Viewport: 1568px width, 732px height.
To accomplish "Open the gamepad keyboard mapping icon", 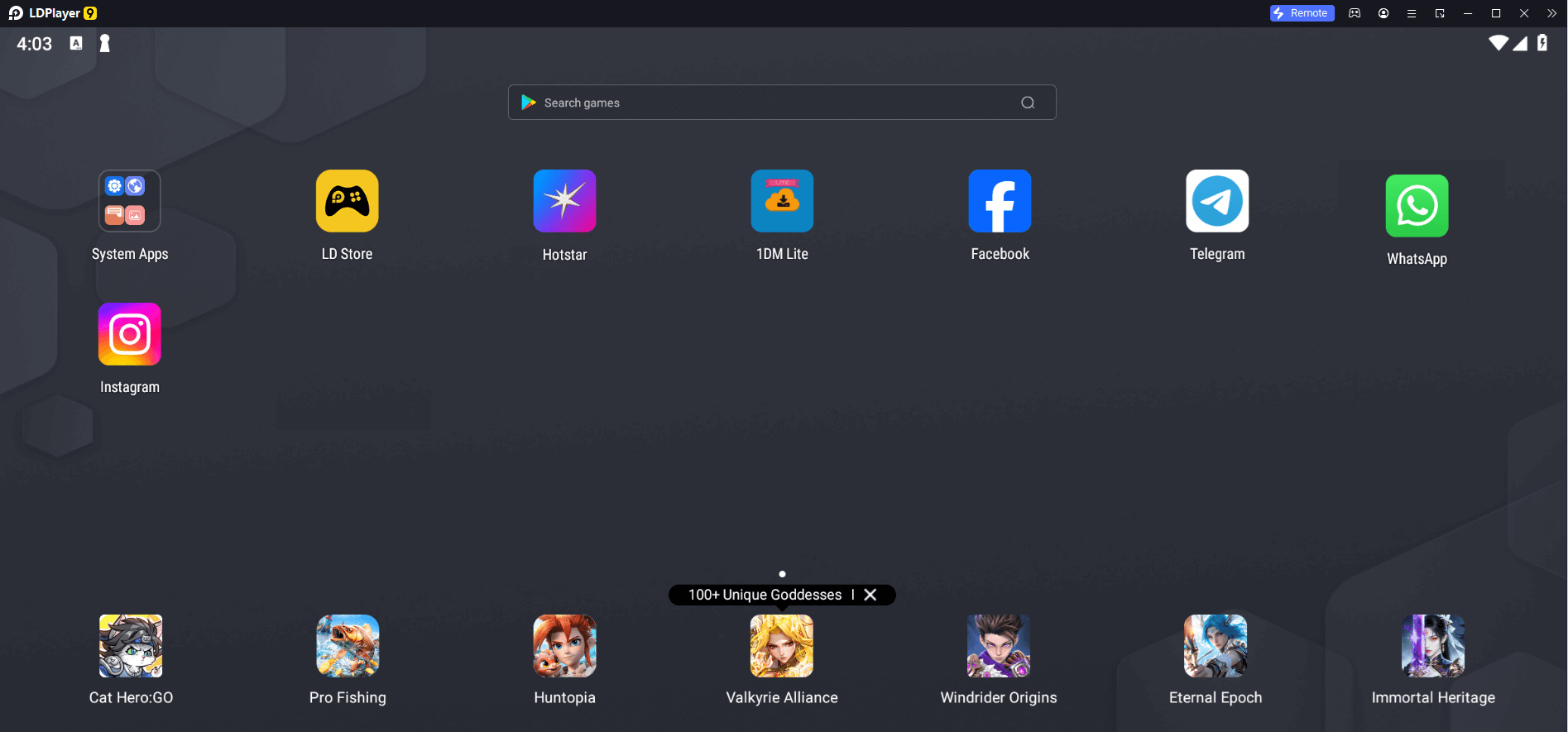I will point(1355,13).
